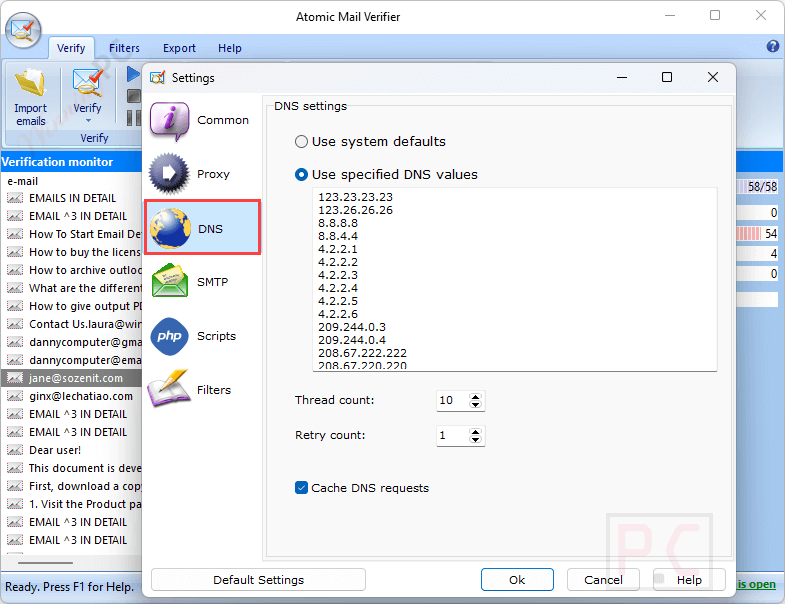Viewport: 785px width, 604px height.
Task: Select the ginx@lechatiao.com email row
Action: click(72, 396)
